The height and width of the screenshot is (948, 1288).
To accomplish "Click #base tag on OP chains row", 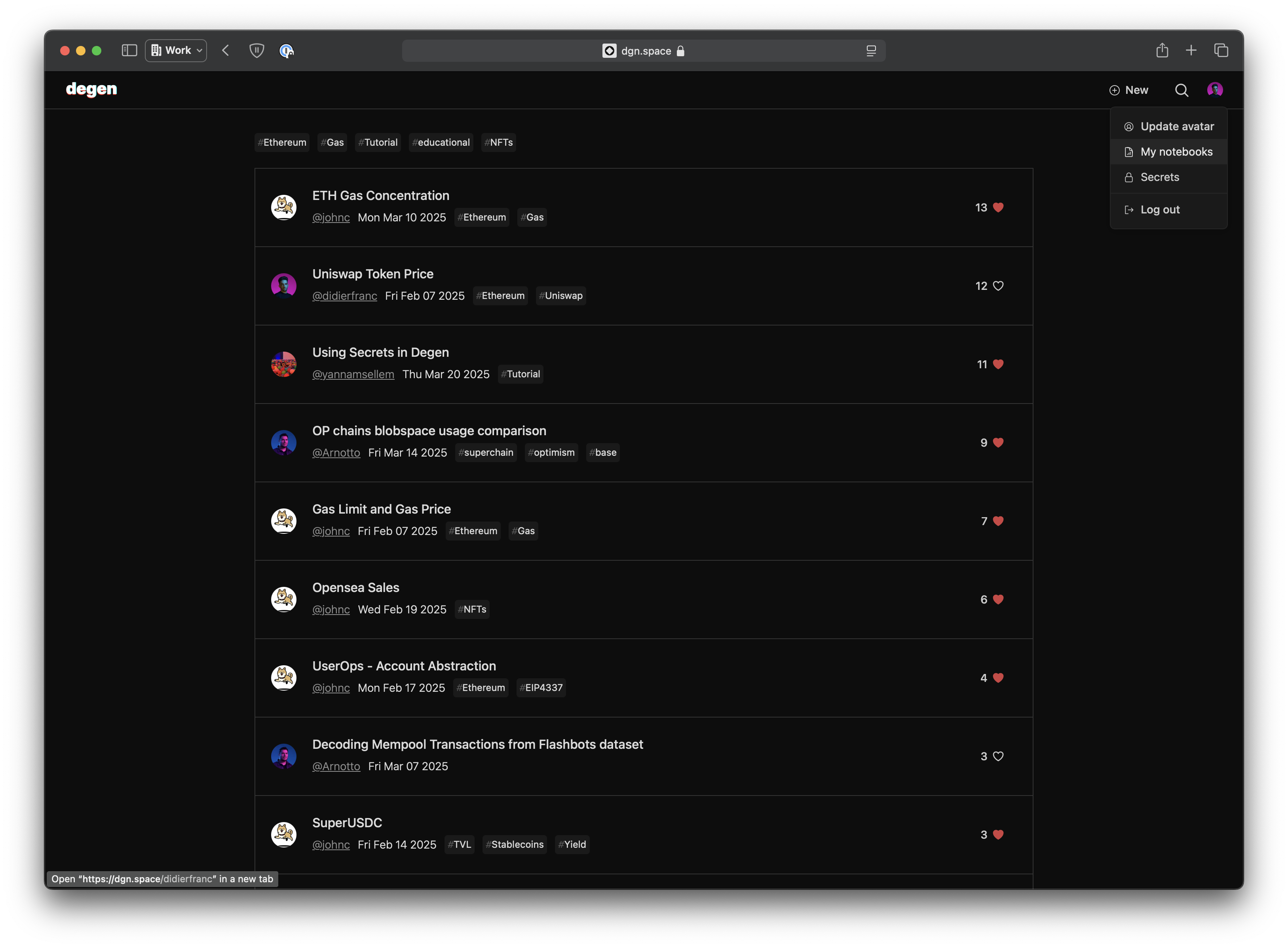I will click(x=603, y=453).
